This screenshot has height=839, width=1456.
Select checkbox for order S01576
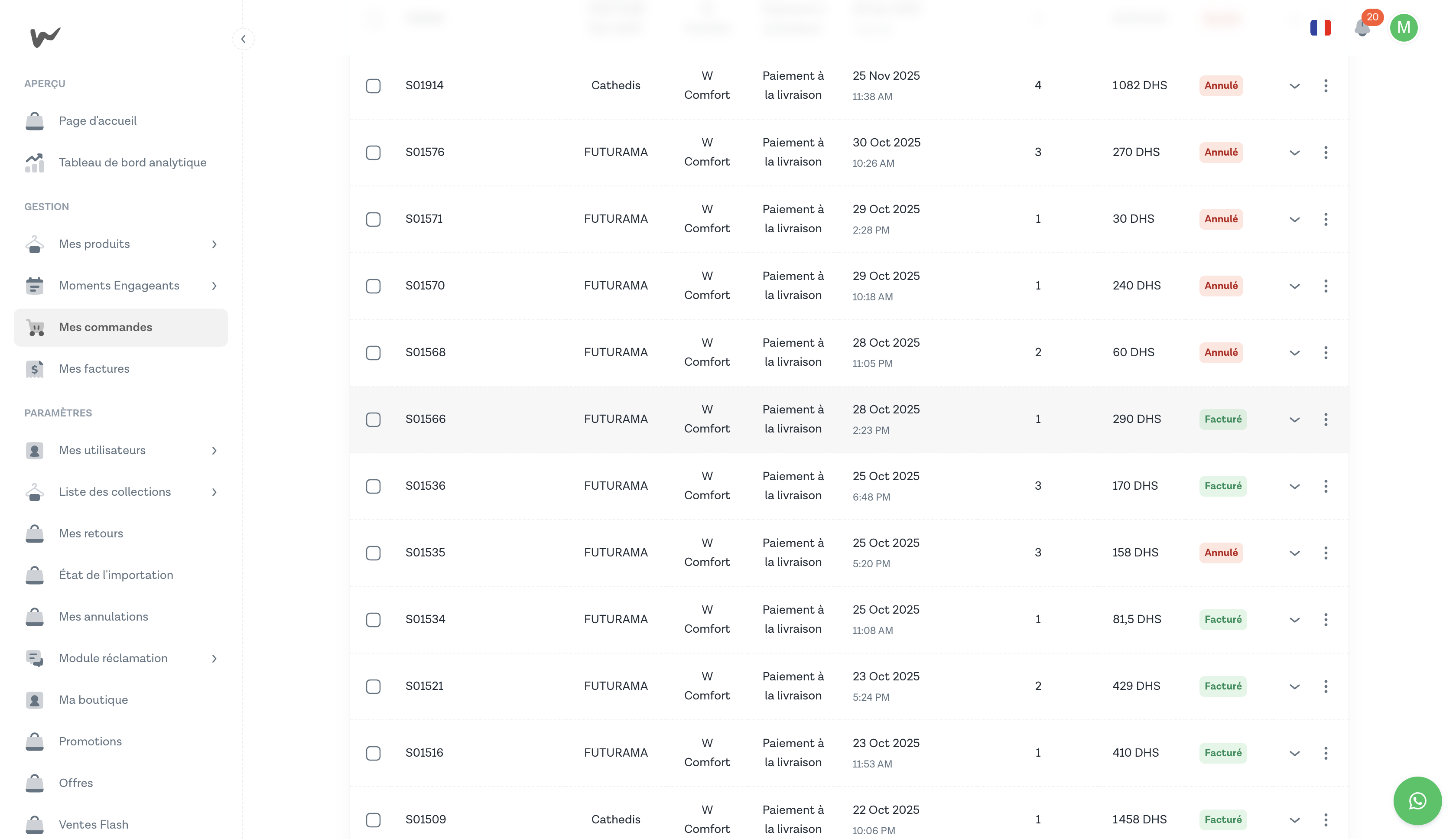[x=374, y=153]
